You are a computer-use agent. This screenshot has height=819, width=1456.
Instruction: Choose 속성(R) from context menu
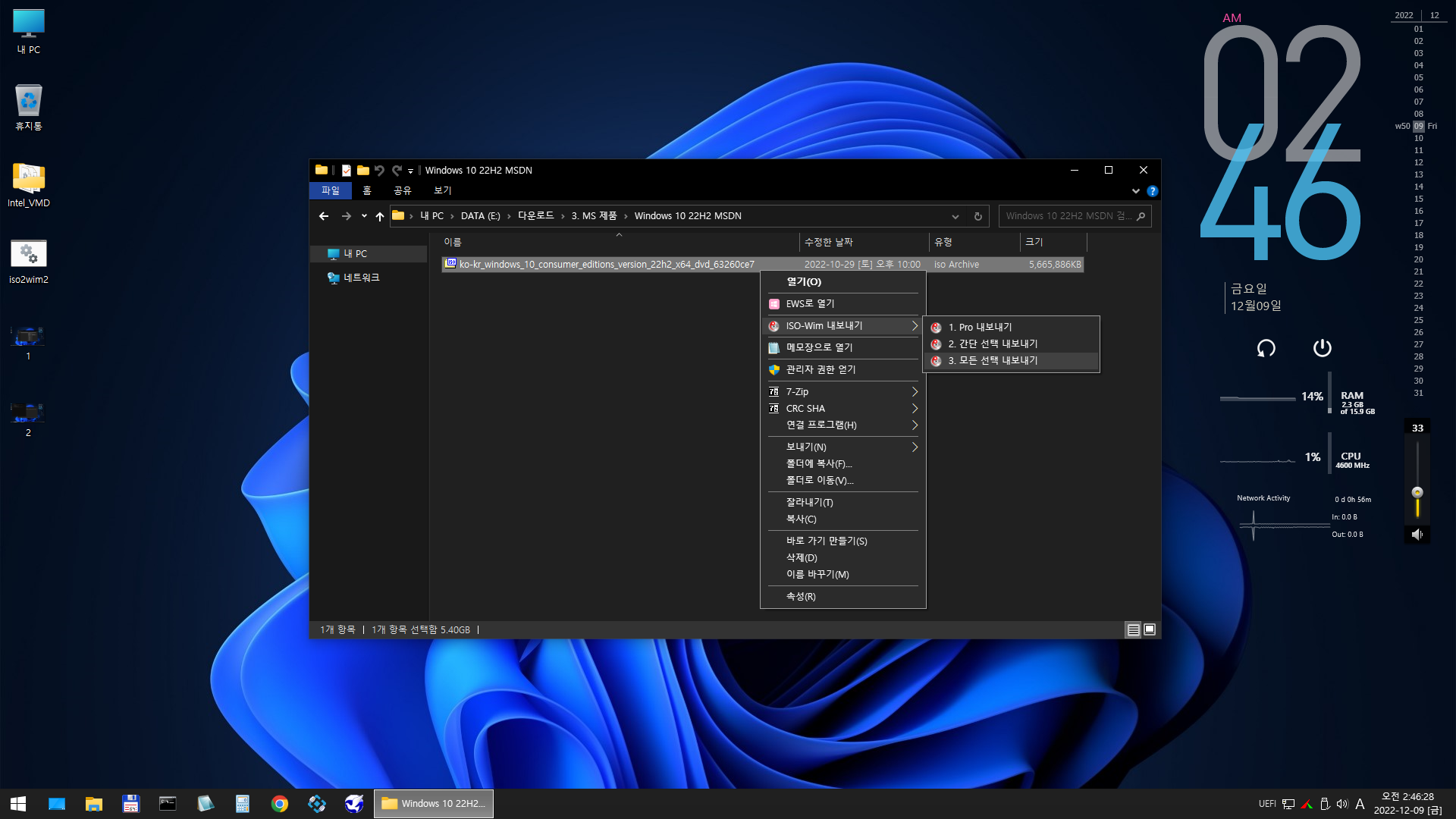pos(843,597)
